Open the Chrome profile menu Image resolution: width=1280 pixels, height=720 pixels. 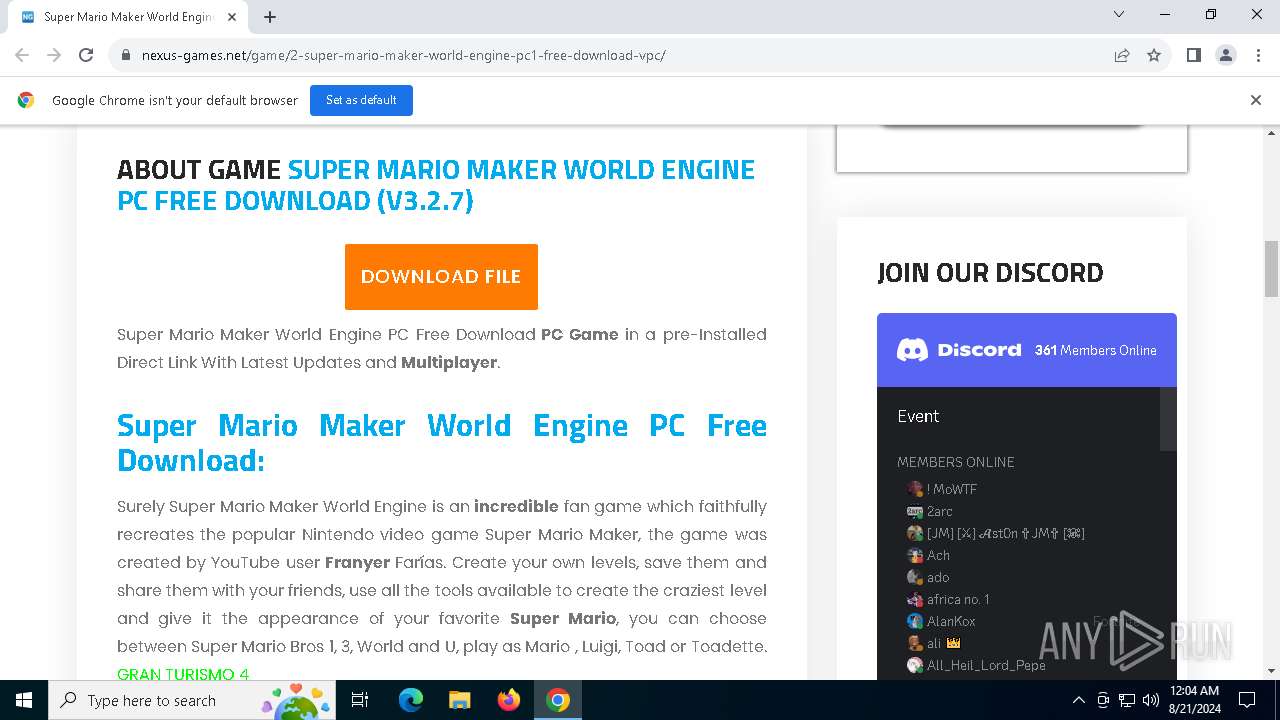click(1226, 55)
